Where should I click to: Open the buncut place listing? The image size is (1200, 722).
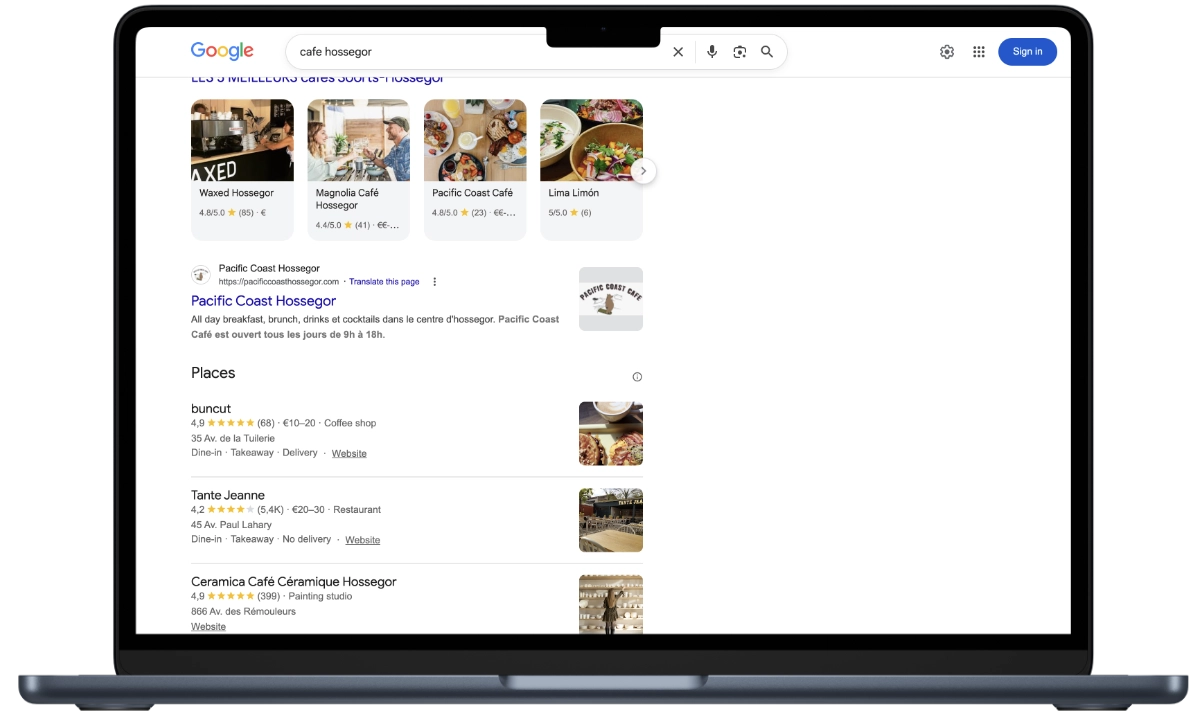pyautogui.click(x=211, y=409)
